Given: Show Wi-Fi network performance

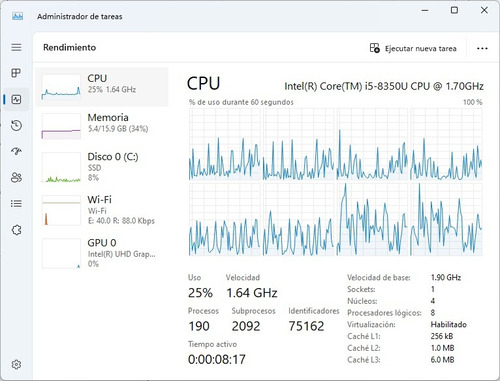Looking at the screenshot, I should pos(102,210).
